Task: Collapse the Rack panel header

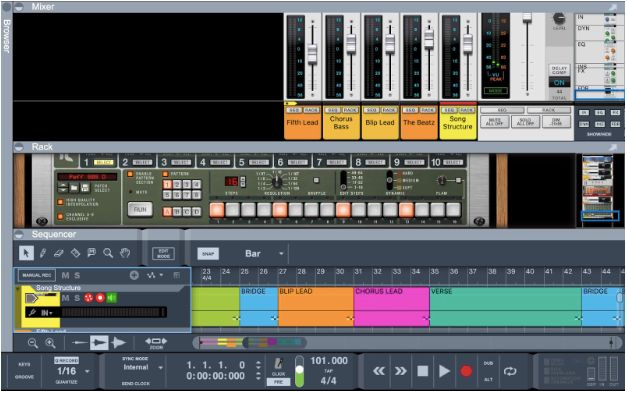Action: pos(18,147)
